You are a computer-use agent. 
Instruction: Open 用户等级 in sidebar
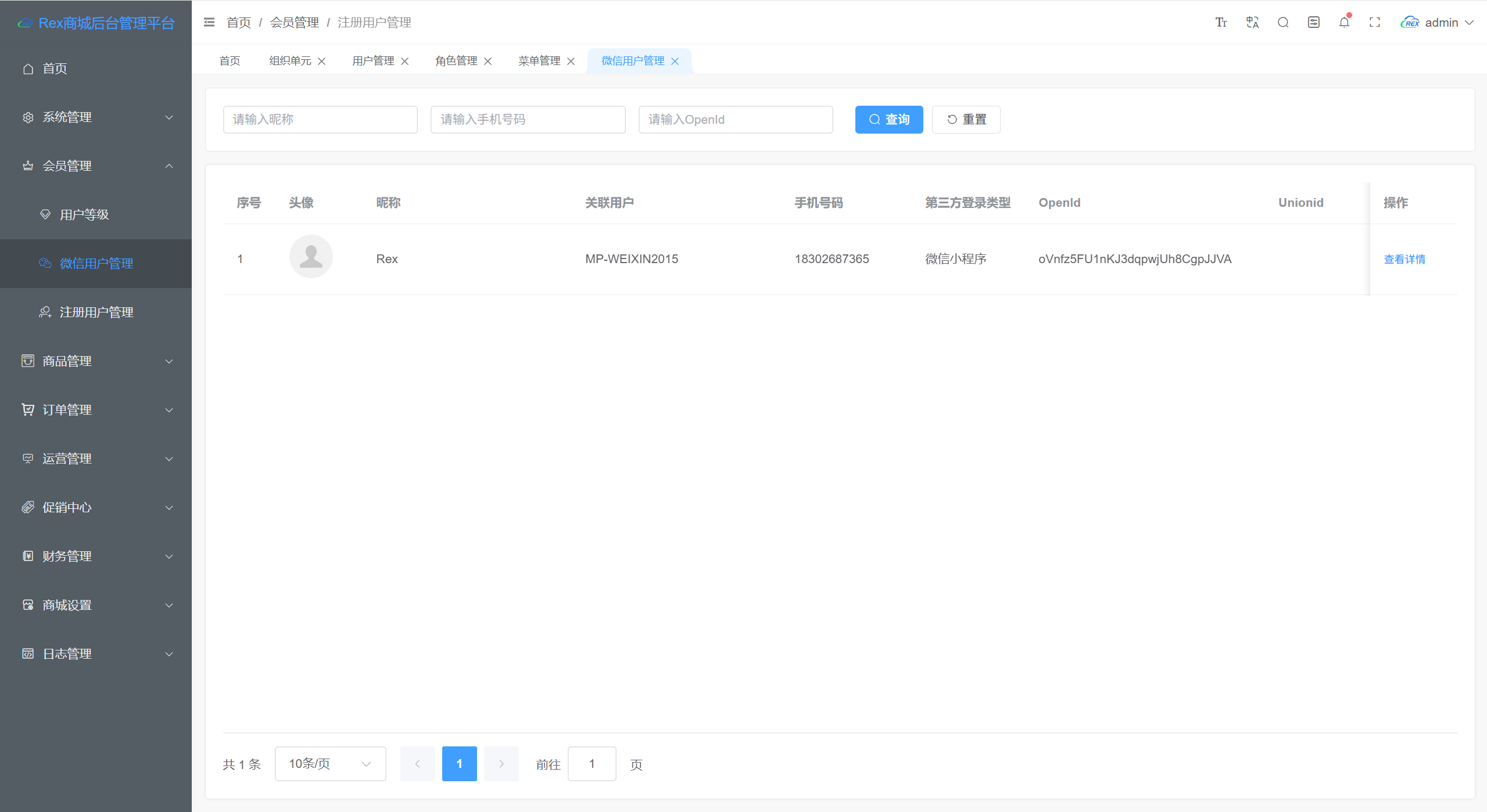[x=96, y=214]
